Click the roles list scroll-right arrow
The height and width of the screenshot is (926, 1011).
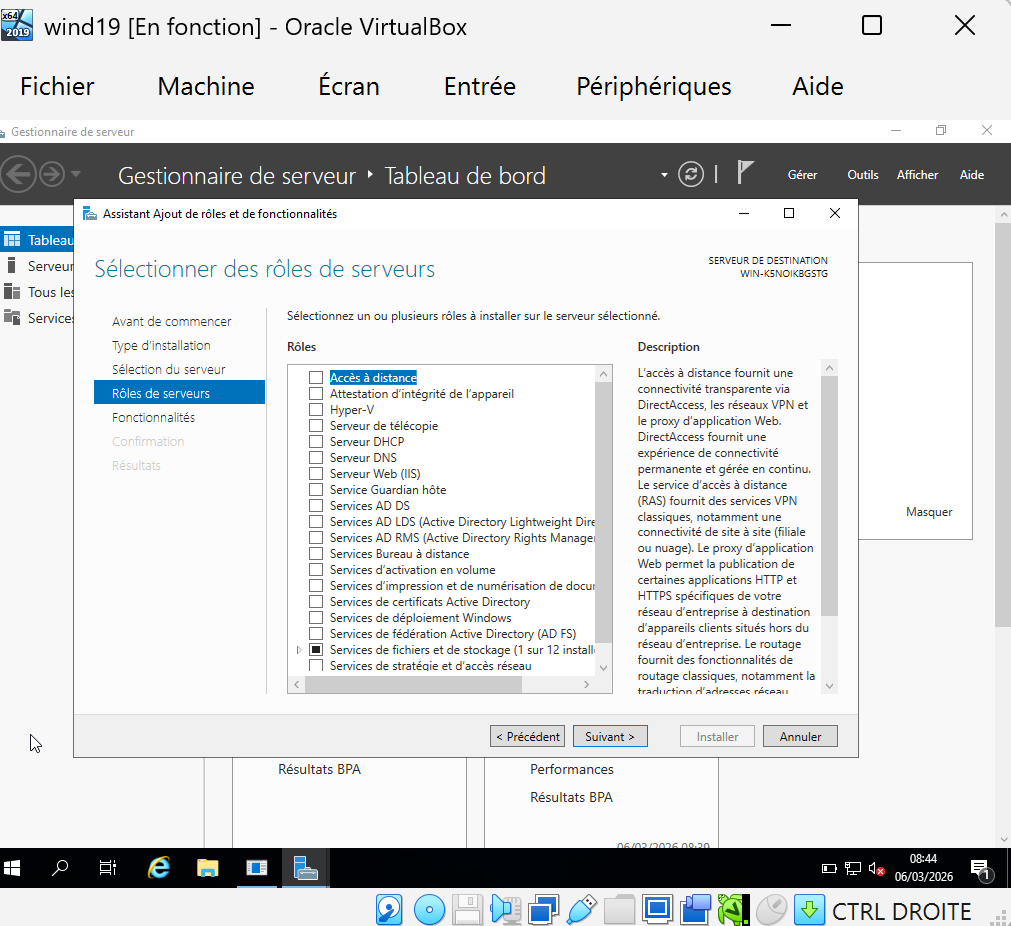pyautogui.click(x=586, y=684)
